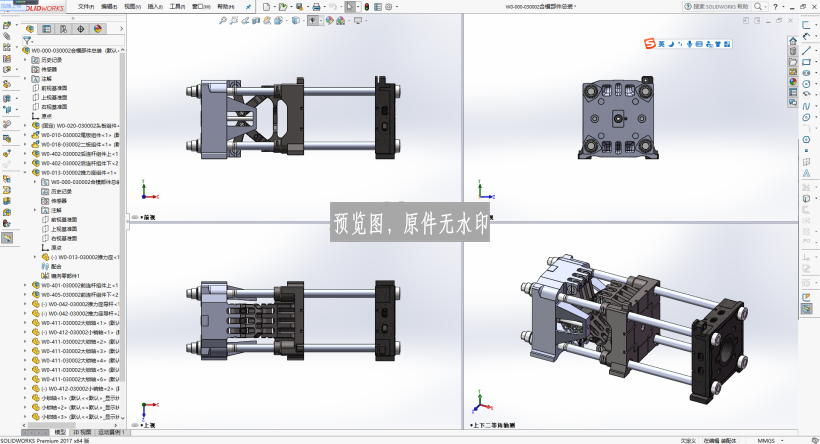Click the link view icon next to 前视

tap(135, 217)
